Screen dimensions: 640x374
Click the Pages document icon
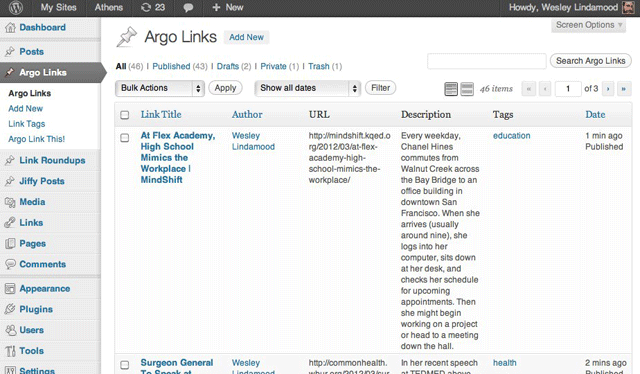pos(10,244)
